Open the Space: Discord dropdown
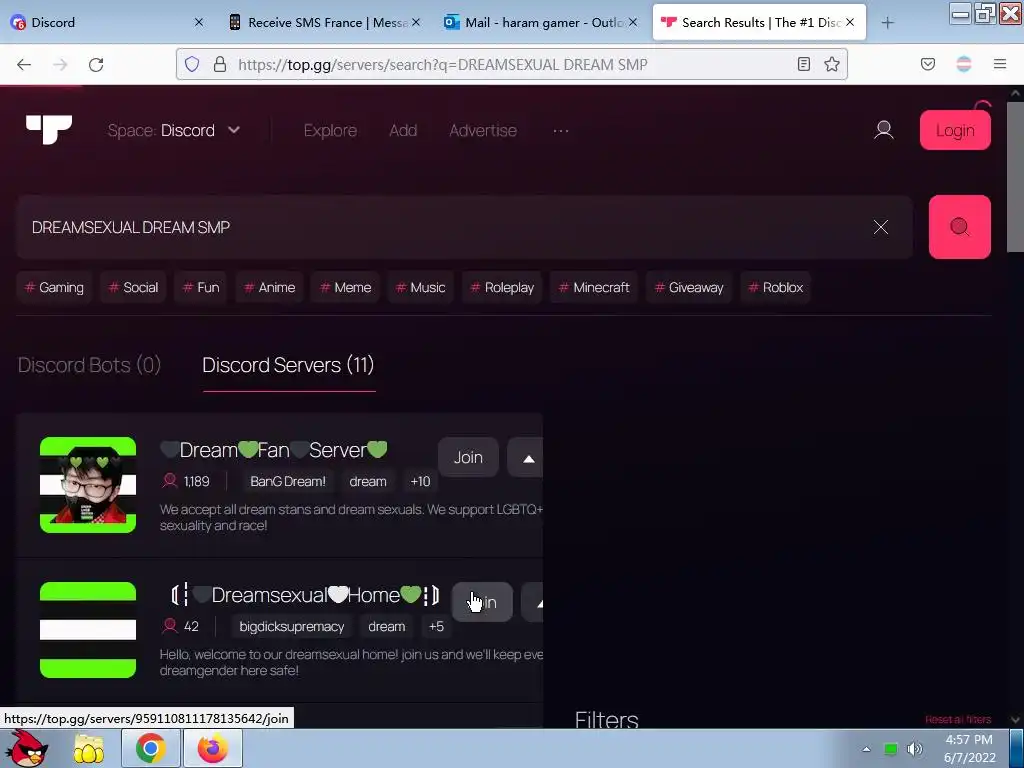This screenshot has width=1024, height=768. click(174, 131)
